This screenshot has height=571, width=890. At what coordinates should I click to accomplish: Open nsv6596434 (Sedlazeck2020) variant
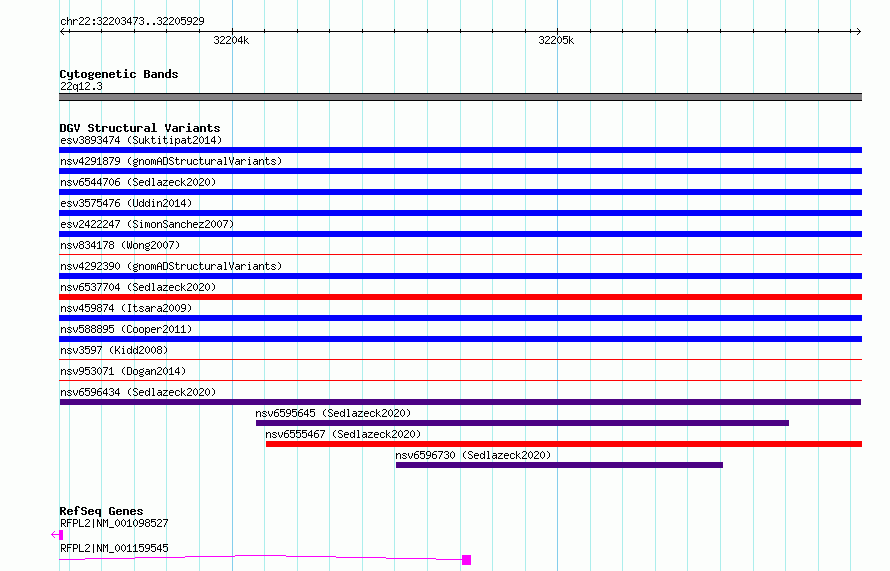click(x=138, y=392)
